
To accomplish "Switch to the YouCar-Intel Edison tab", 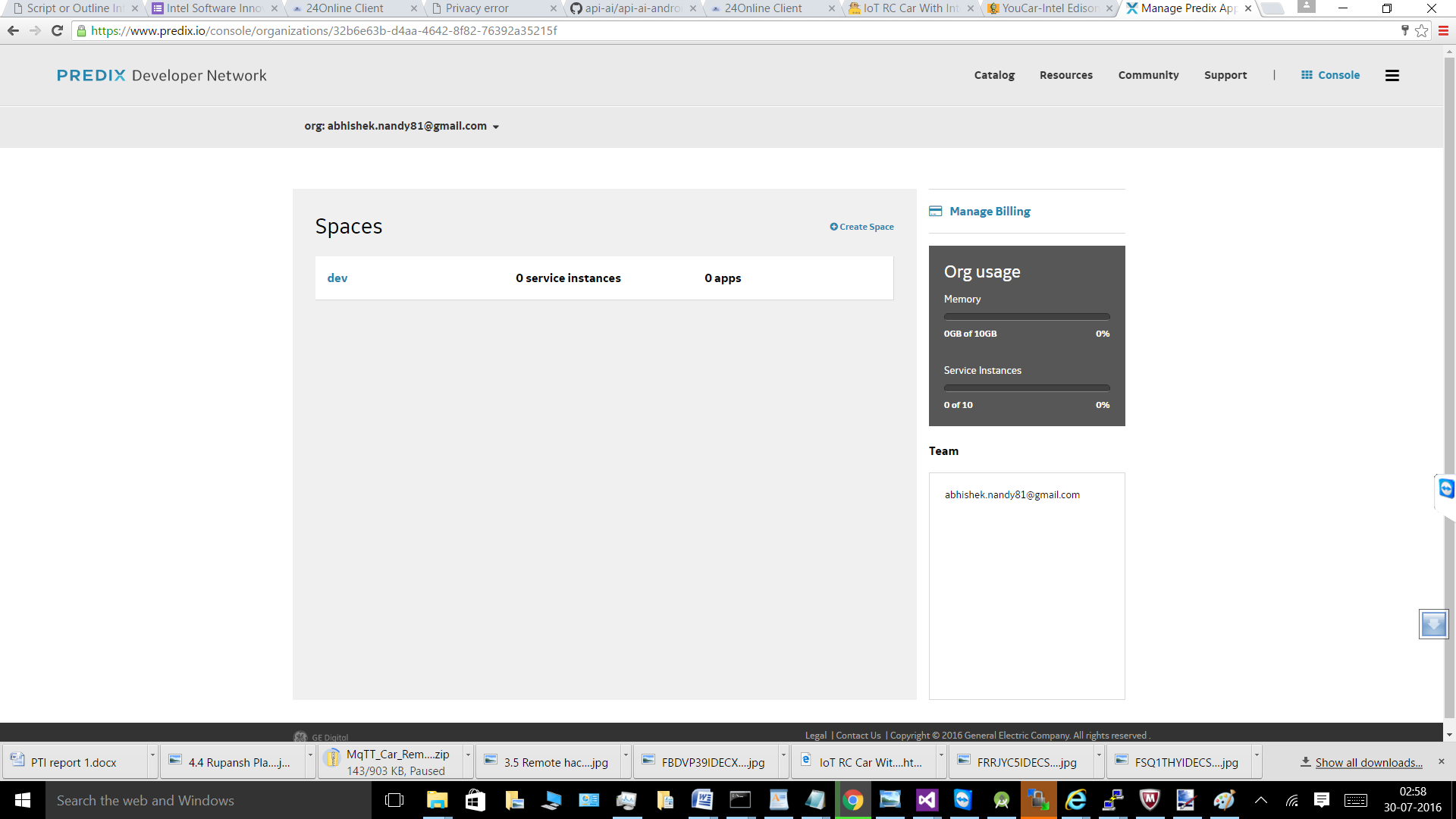I will pos(1050,8).
